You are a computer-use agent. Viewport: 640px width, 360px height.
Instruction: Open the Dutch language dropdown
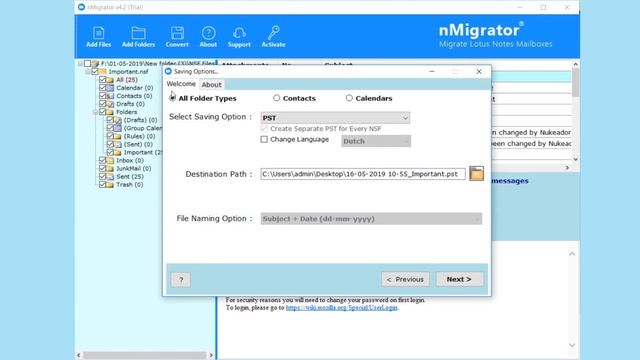tap(376, 141)
